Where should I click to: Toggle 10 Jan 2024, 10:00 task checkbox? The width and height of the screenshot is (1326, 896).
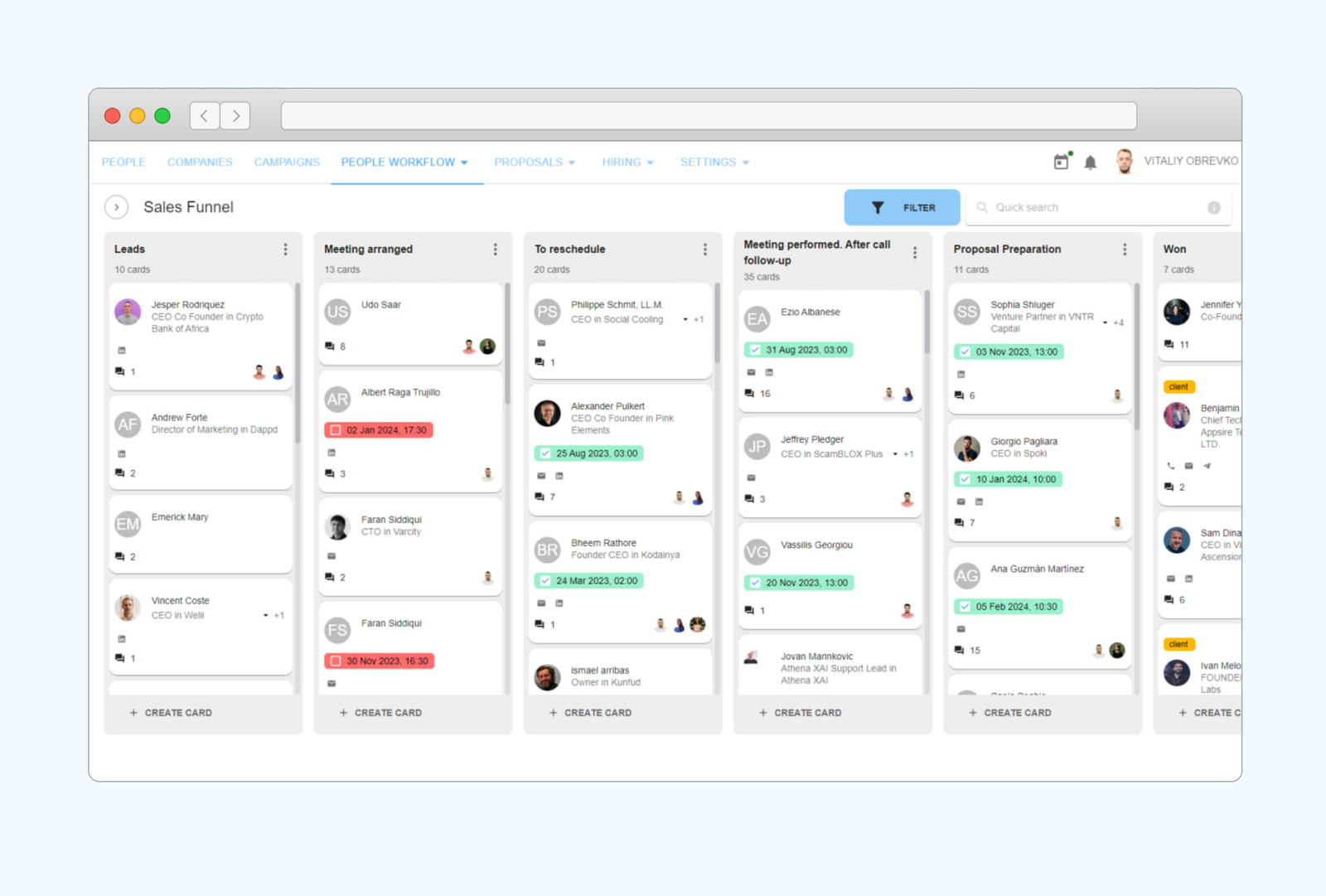click(x=965, y=479)
